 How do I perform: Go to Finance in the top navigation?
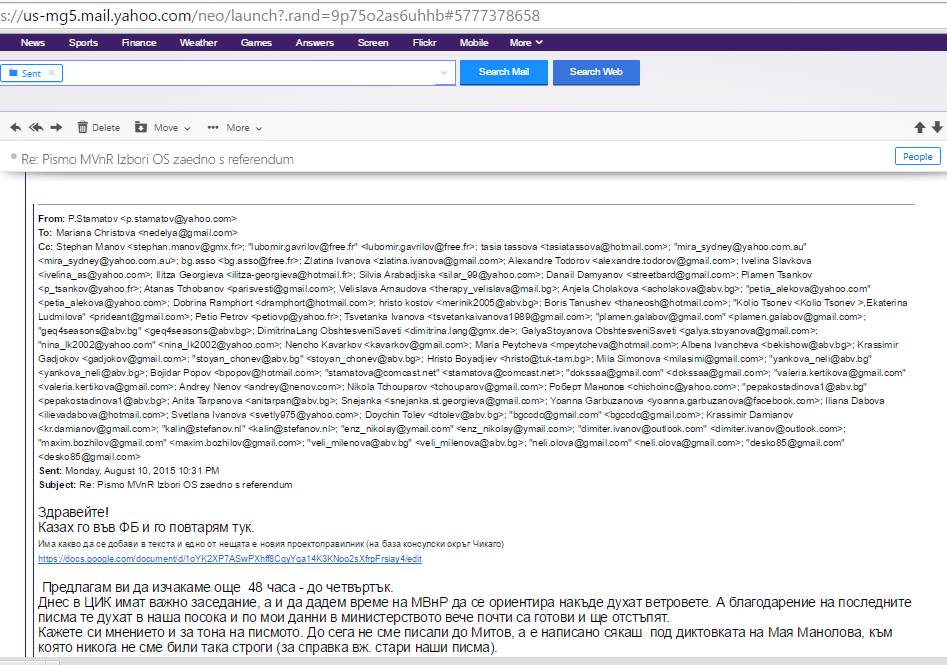point(139,43)
